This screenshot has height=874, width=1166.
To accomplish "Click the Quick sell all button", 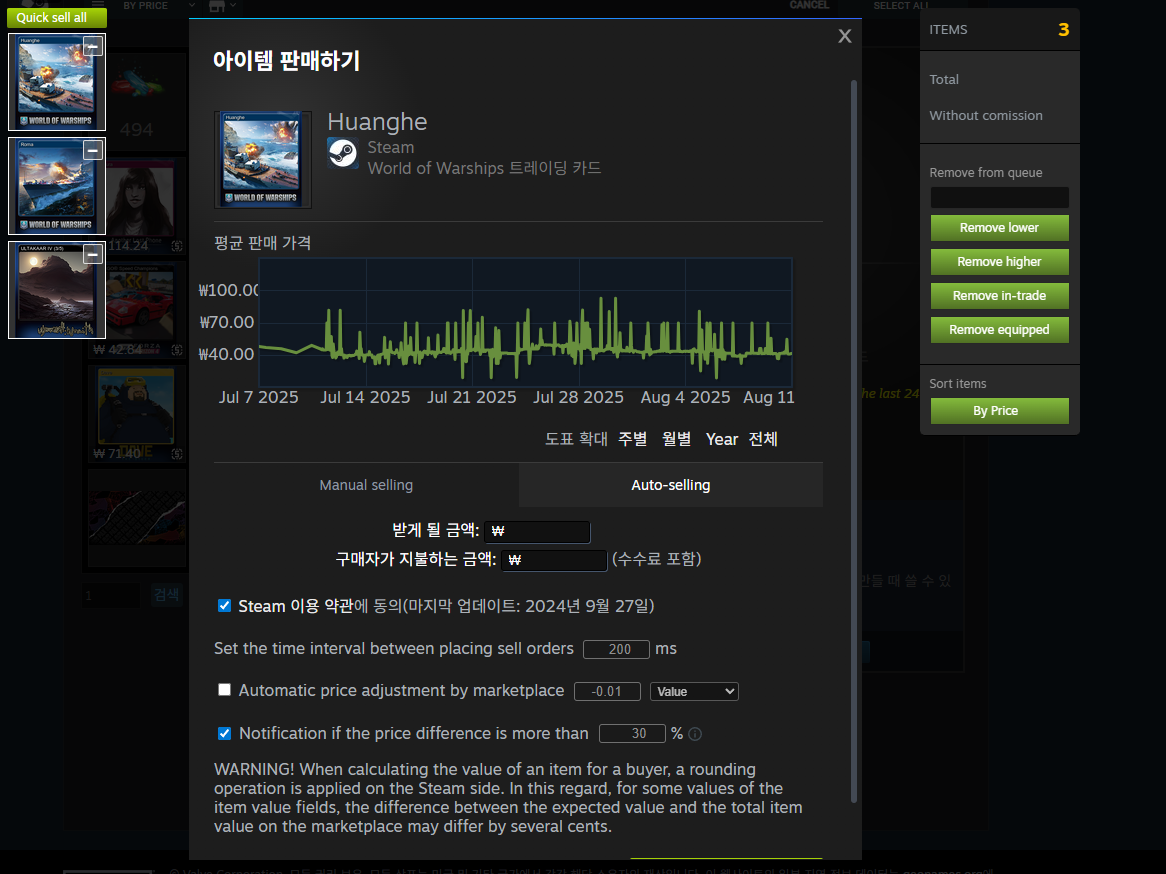I will pos(57,17).
